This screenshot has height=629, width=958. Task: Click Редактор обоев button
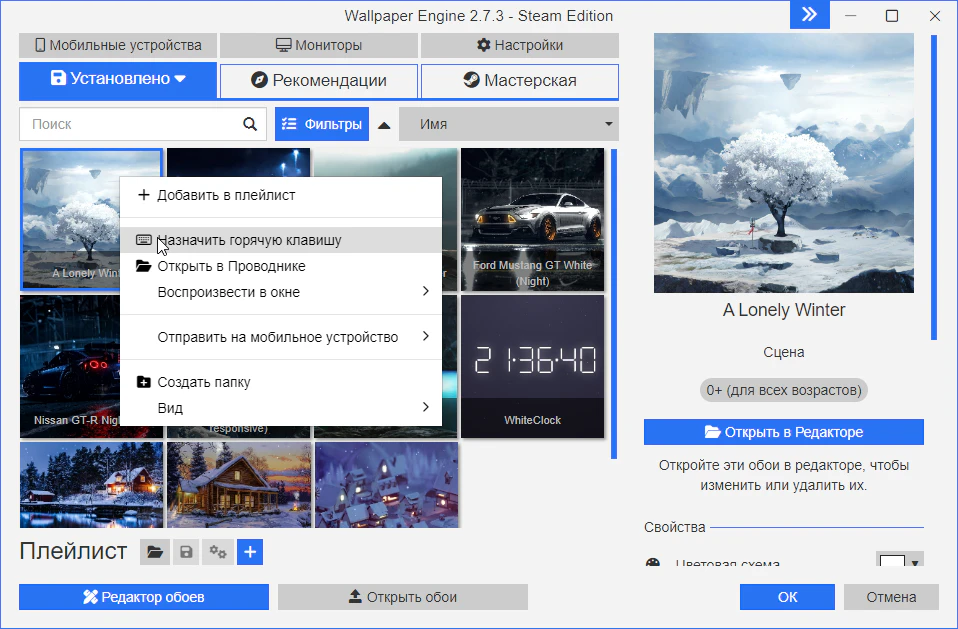tap(144, 597)
